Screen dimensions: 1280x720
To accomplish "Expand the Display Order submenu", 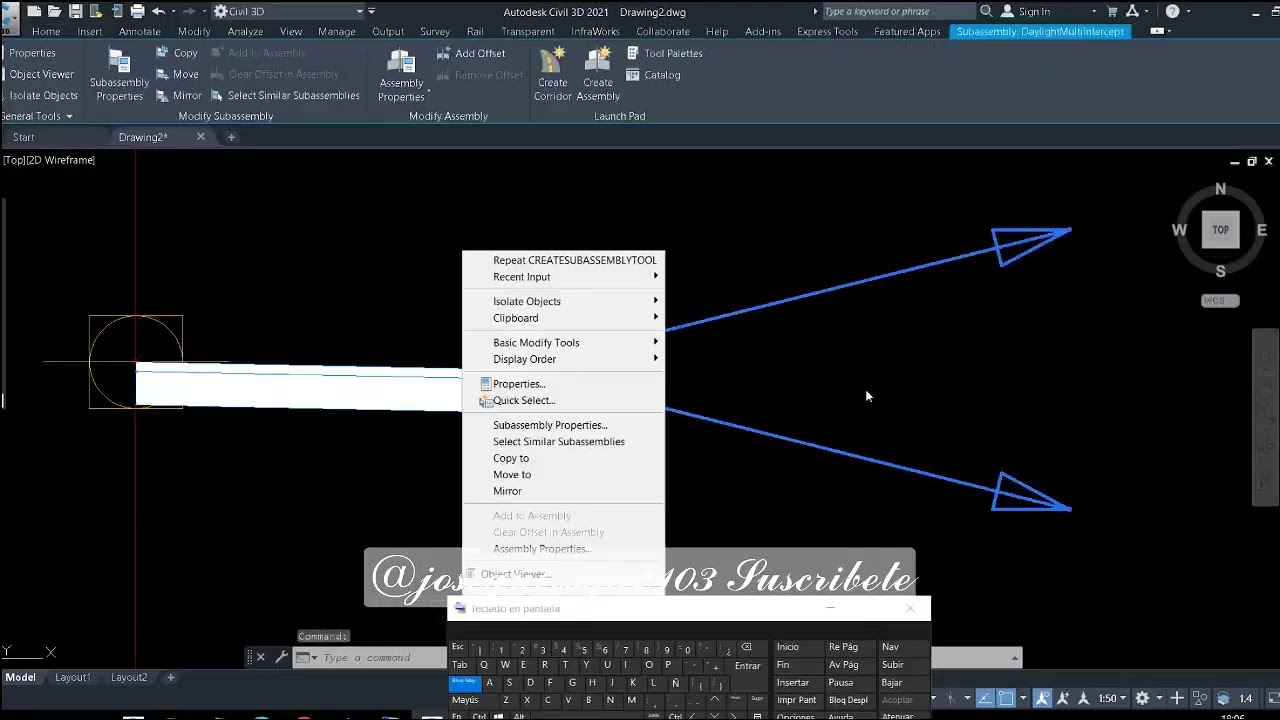I will (x=563, y=359).
